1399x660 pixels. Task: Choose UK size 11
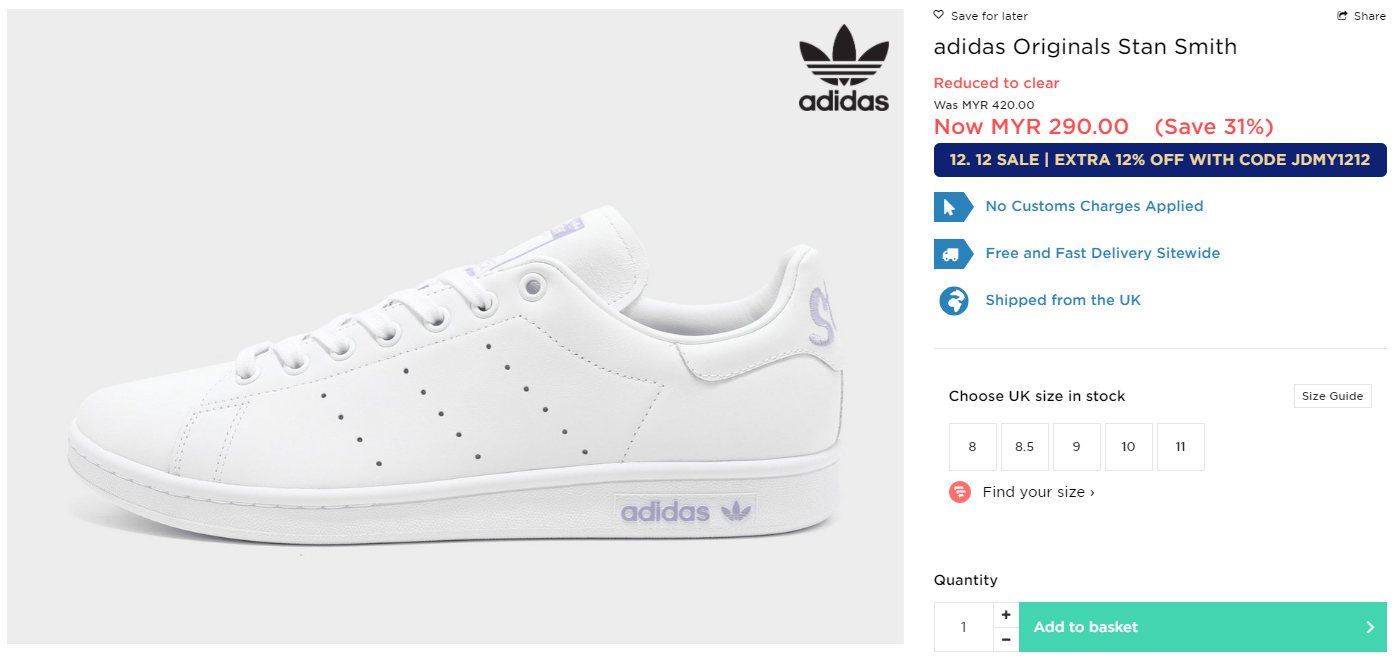(x=1180, y=447)
